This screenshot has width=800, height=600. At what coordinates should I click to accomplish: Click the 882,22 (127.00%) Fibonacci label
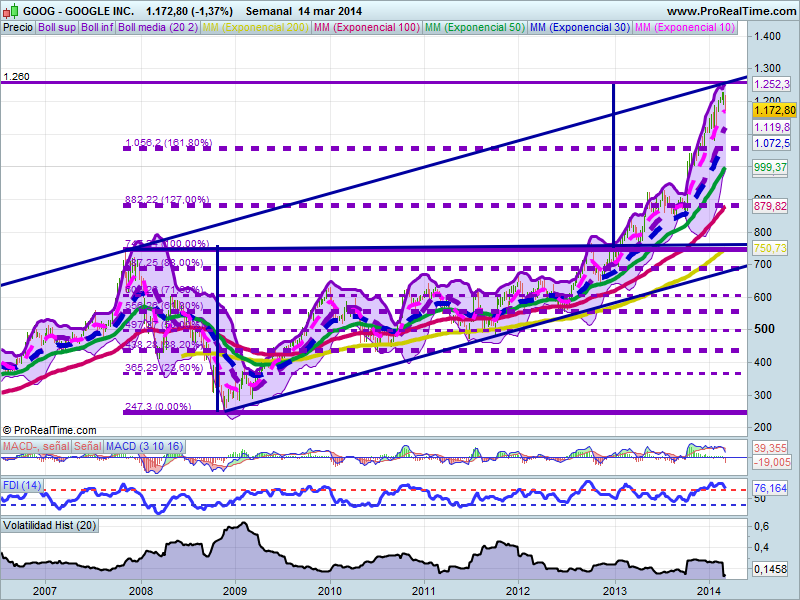[167, 199]
